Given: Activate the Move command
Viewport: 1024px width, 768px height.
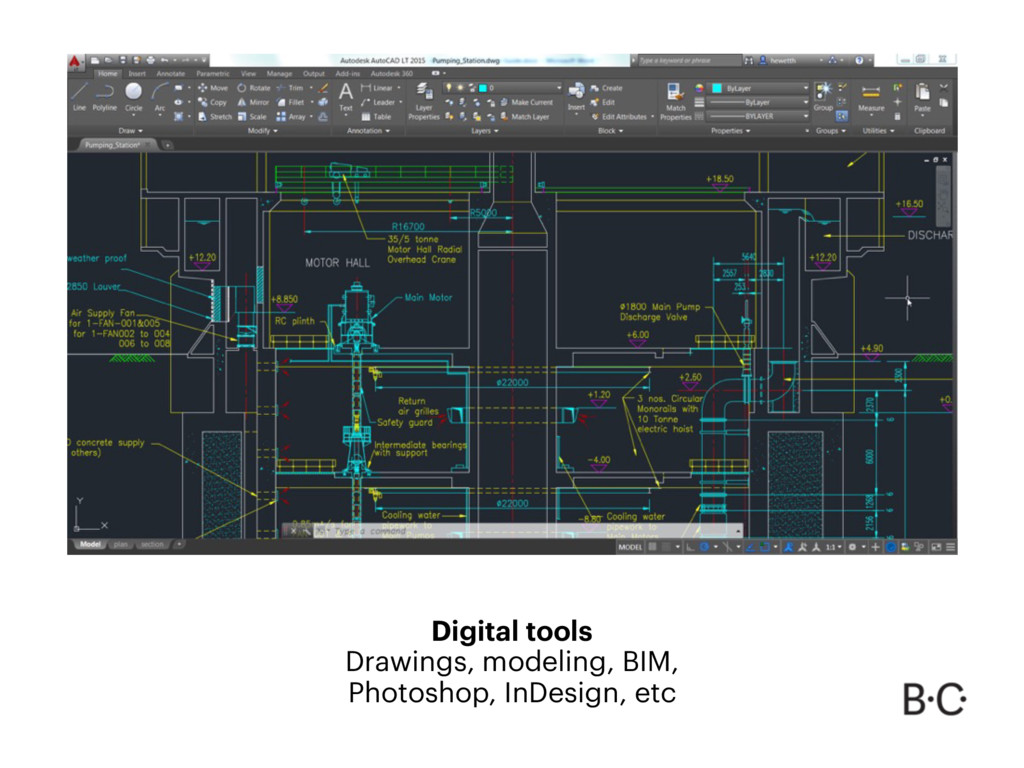Looking at the screenshot, I should 212,88.
